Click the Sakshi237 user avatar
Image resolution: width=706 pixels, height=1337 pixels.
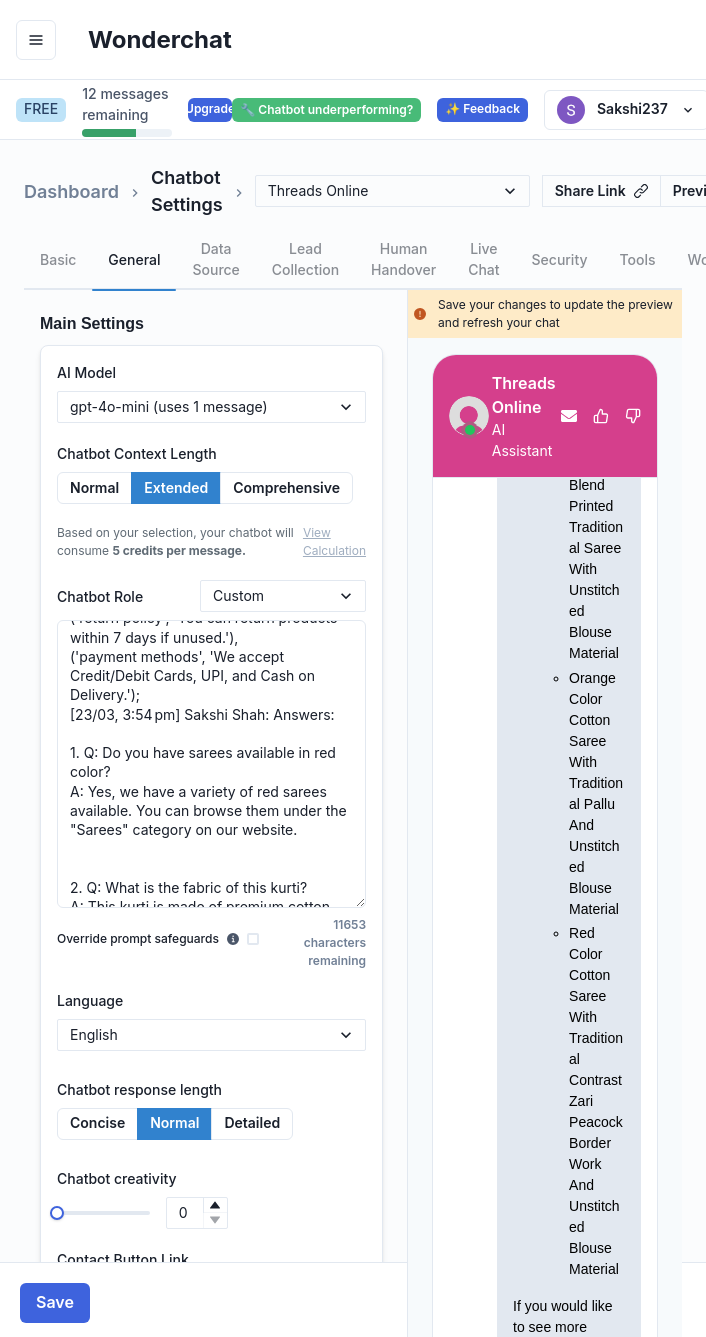[x=571, y=110]
